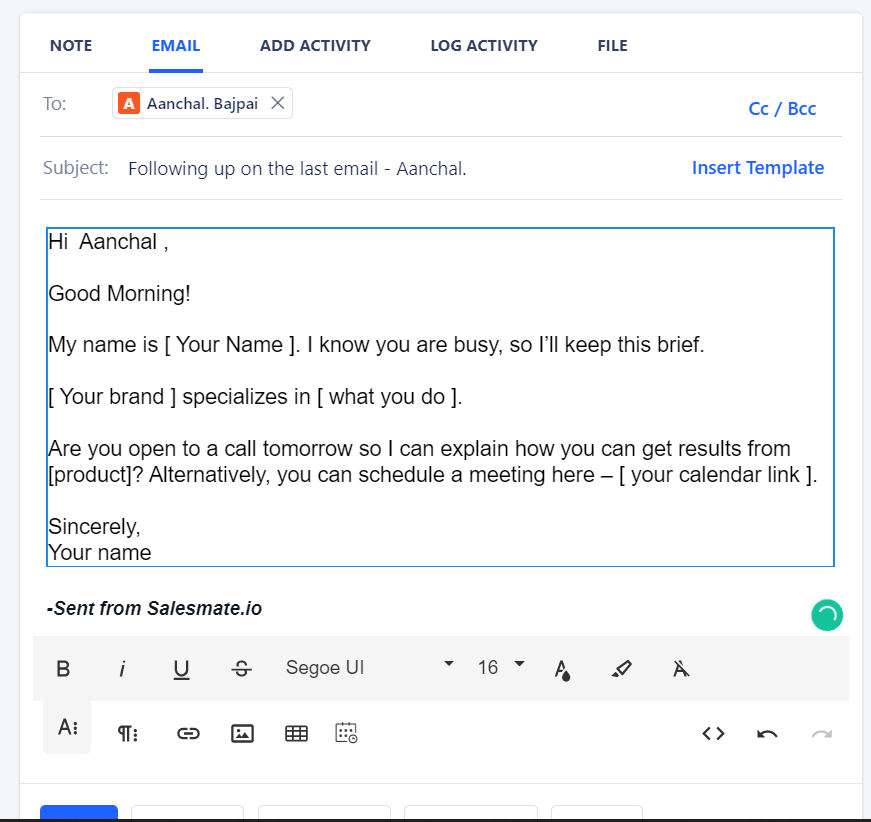Insert calendar meeting link
The height and width of the screenshot is (822, 871).
point(346,733)
